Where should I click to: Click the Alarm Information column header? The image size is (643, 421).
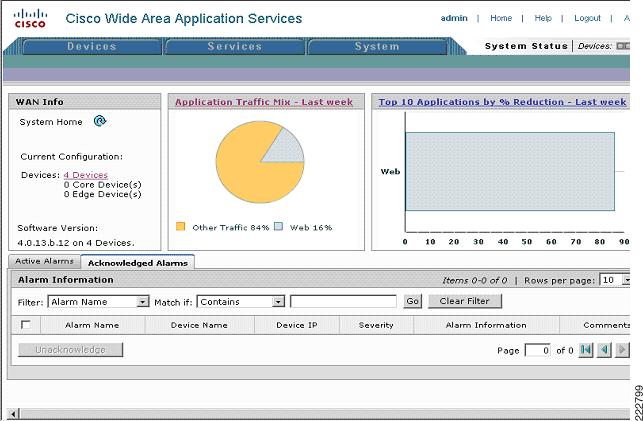click(x=486, y=325)
